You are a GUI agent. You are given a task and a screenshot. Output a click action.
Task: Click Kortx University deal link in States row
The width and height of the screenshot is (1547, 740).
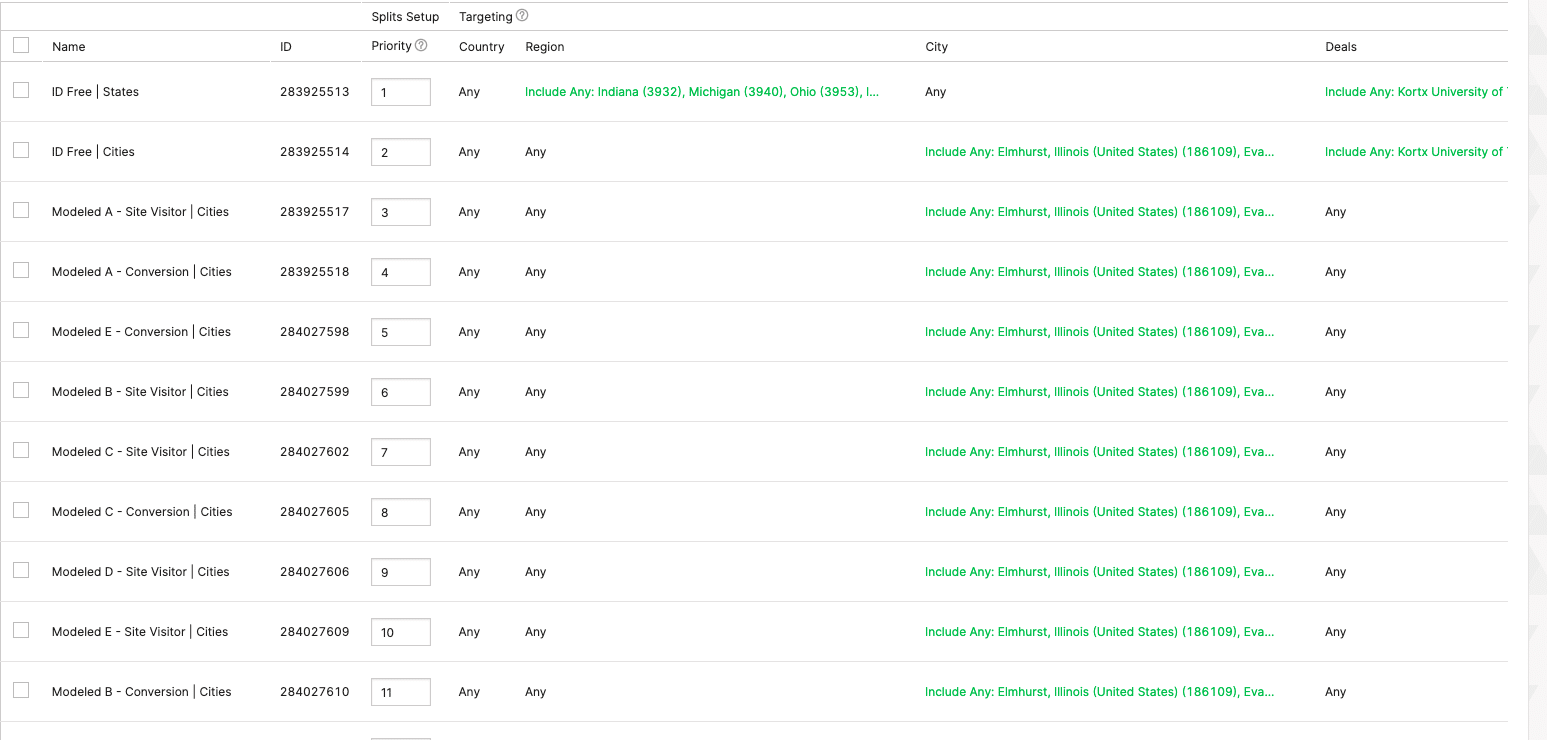1414,92
